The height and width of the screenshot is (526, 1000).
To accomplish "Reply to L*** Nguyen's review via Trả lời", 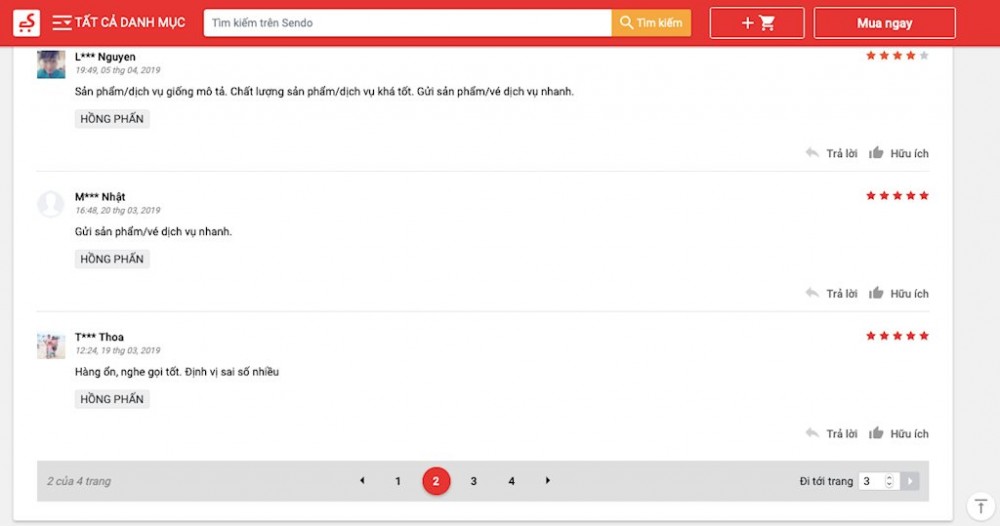I will coord(832,153).
